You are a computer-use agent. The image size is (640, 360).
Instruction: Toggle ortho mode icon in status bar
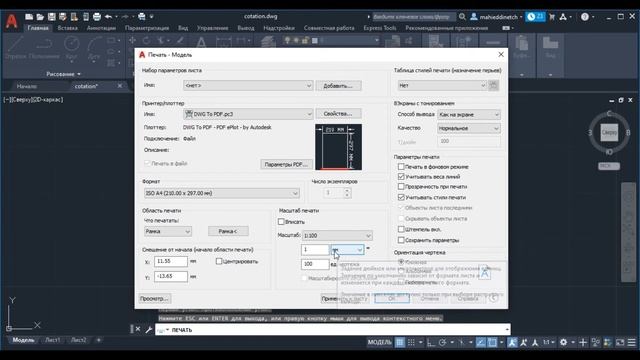coord(431,342)
